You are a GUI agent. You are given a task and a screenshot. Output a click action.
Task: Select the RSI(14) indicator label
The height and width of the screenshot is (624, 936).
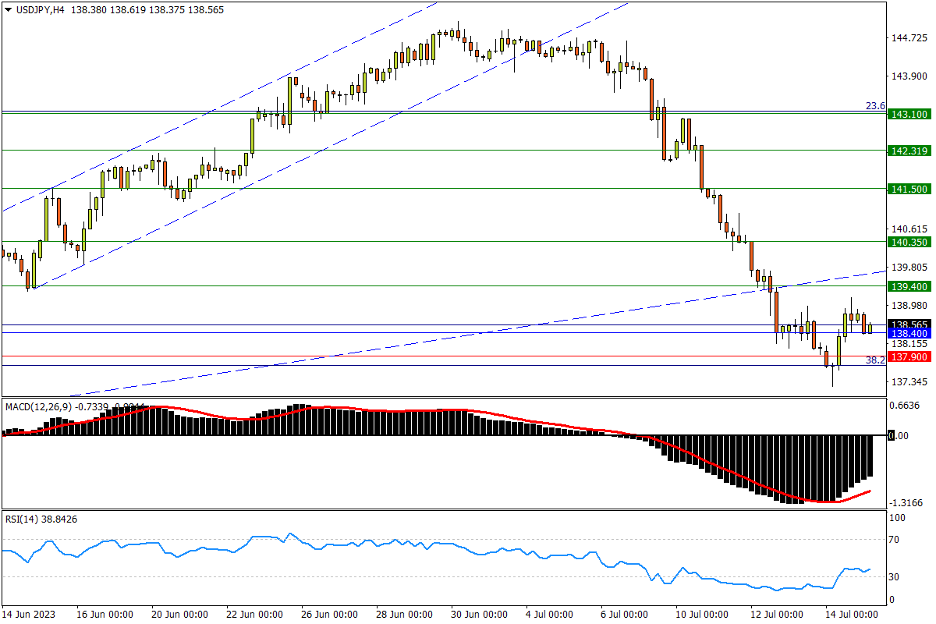point(23,519)
